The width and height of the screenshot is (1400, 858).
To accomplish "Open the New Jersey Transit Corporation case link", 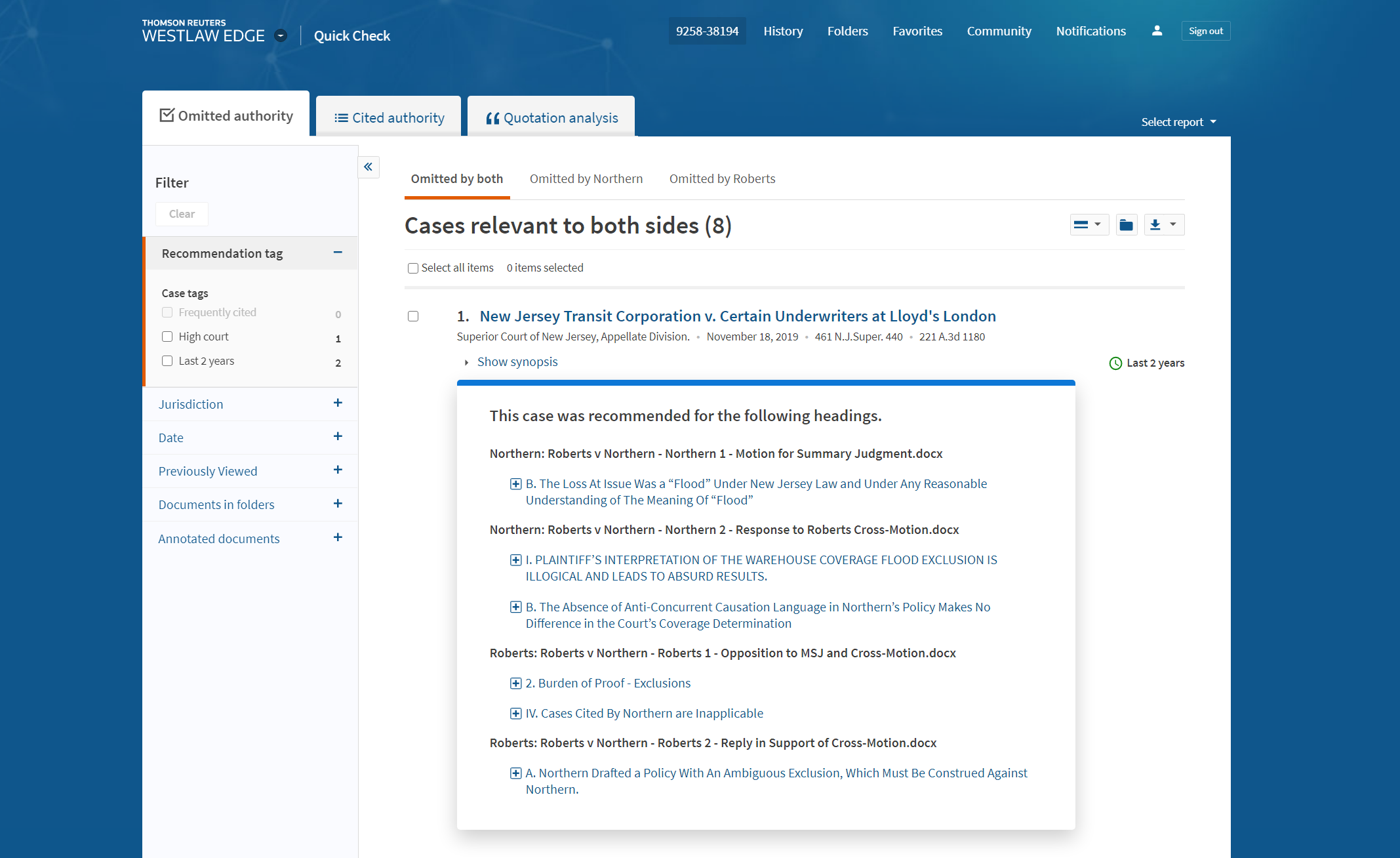I will pos(737,316).
